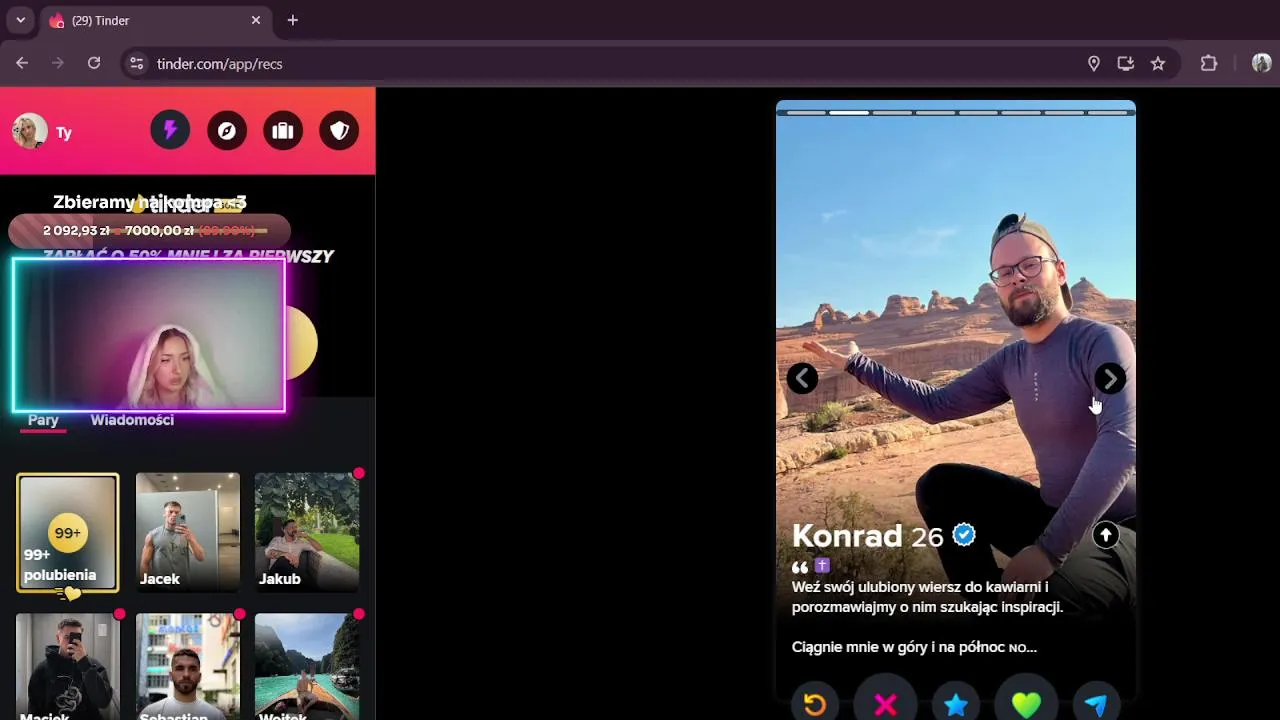
Task: Click the yellow rewind undo button
Action: (x=815, y=704)
